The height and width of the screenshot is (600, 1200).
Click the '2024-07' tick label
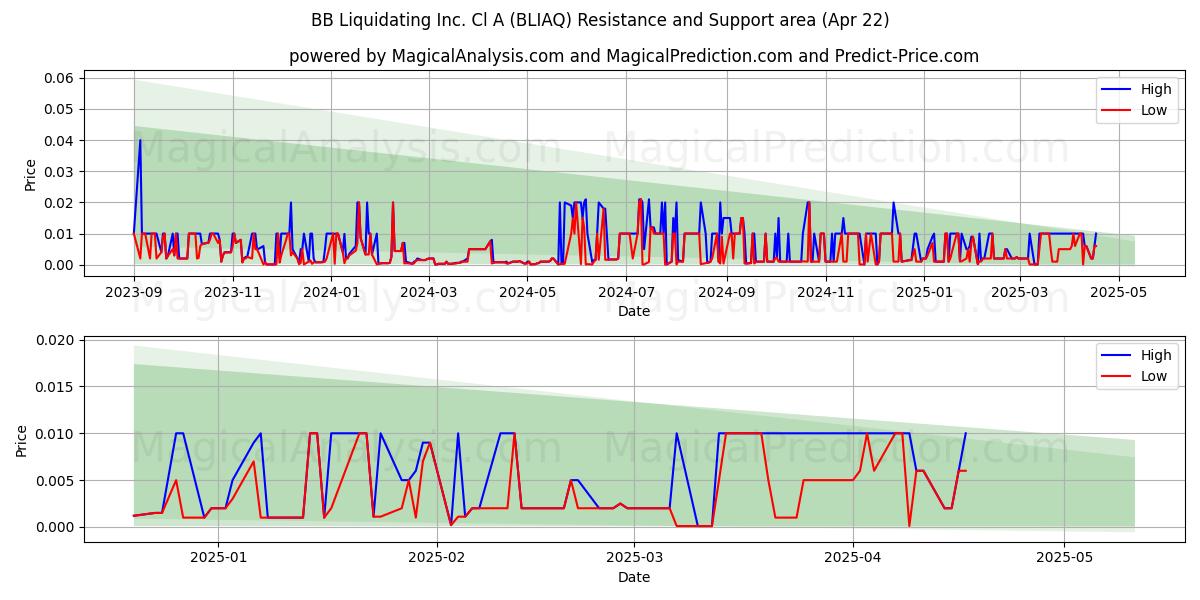tap(627, 292)
